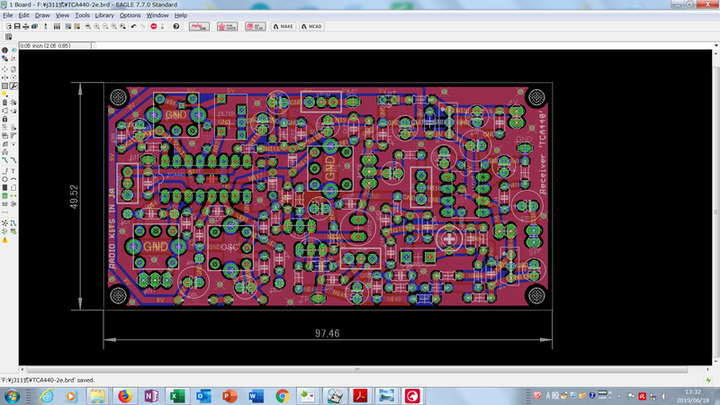
Task: Click the Print icon in the toolbar
Action: [x=27, y=27]
